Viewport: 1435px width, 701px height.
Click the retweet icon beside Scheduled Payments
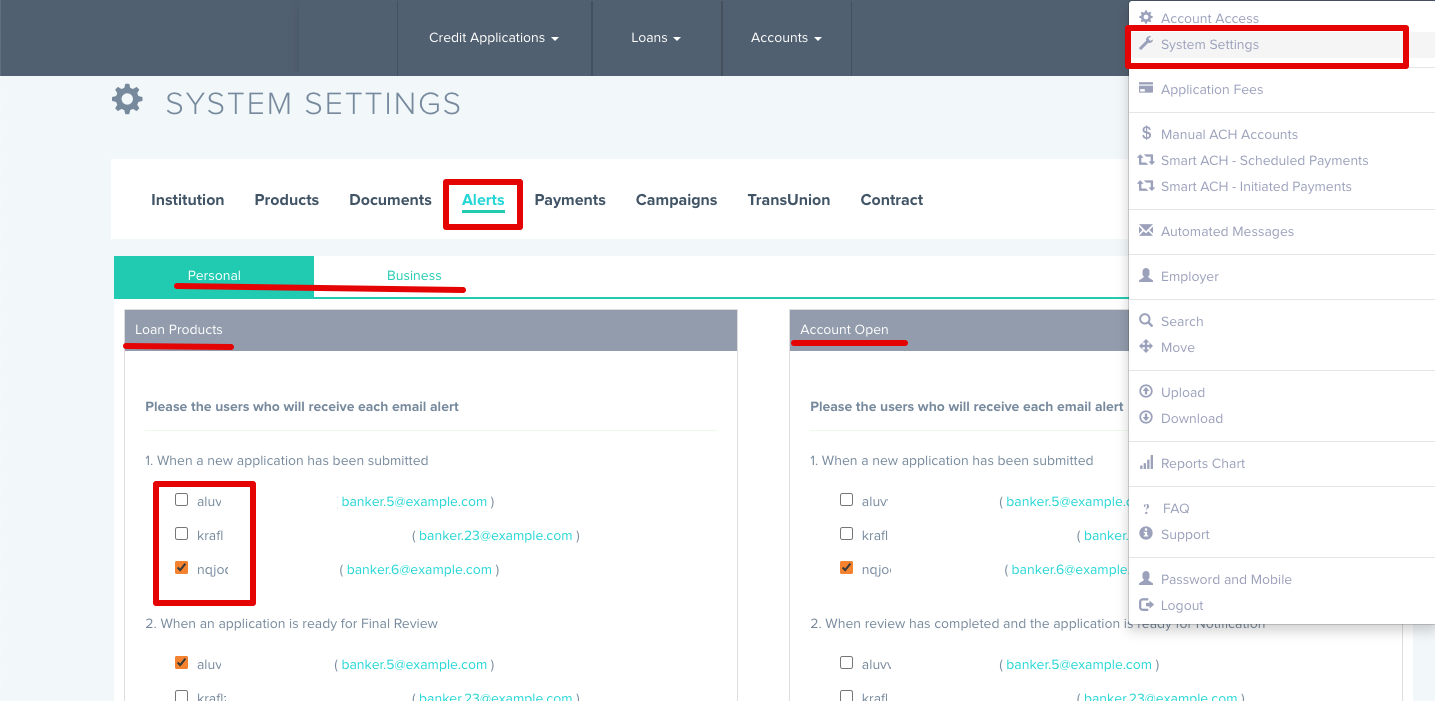point(1146,159)
